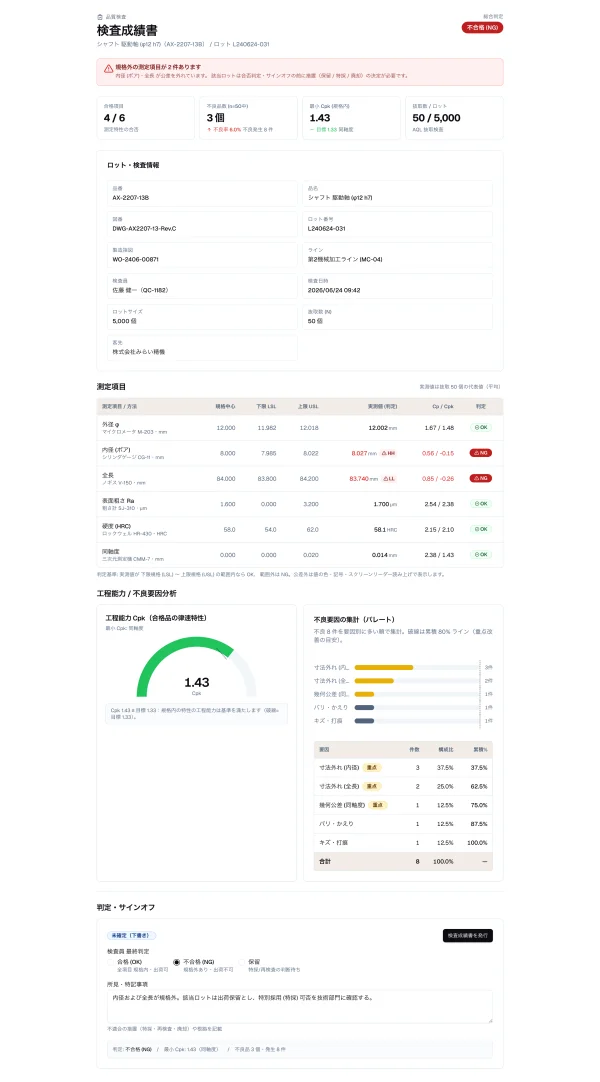Image resolution: width=600 pixels, height=1082 pixels.
Task: Click the yellow 寸法外れ (内径) Pareto bar
Action: tap(383, 667)
